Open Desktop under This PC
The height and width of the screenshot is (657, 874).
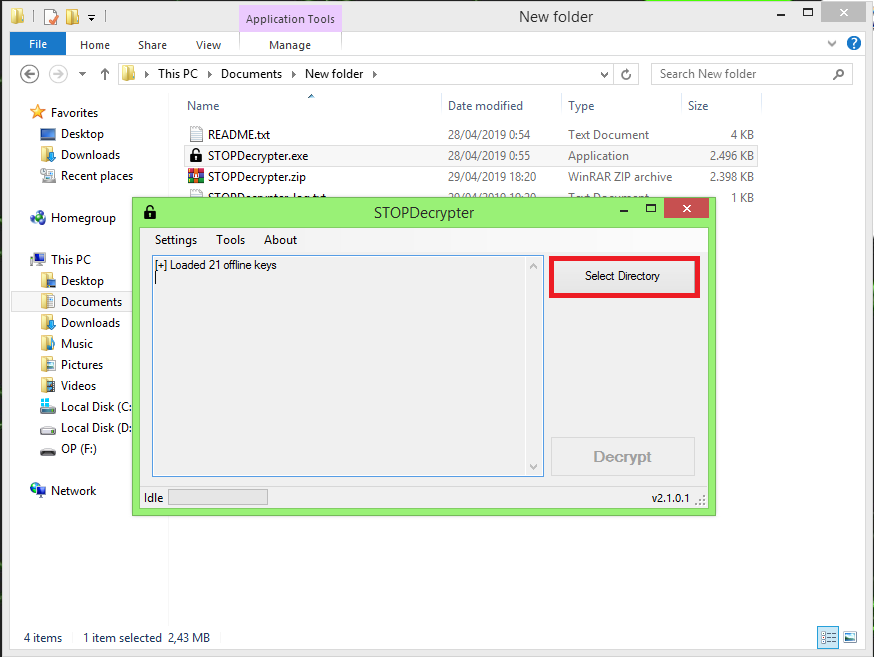(82, 281)
